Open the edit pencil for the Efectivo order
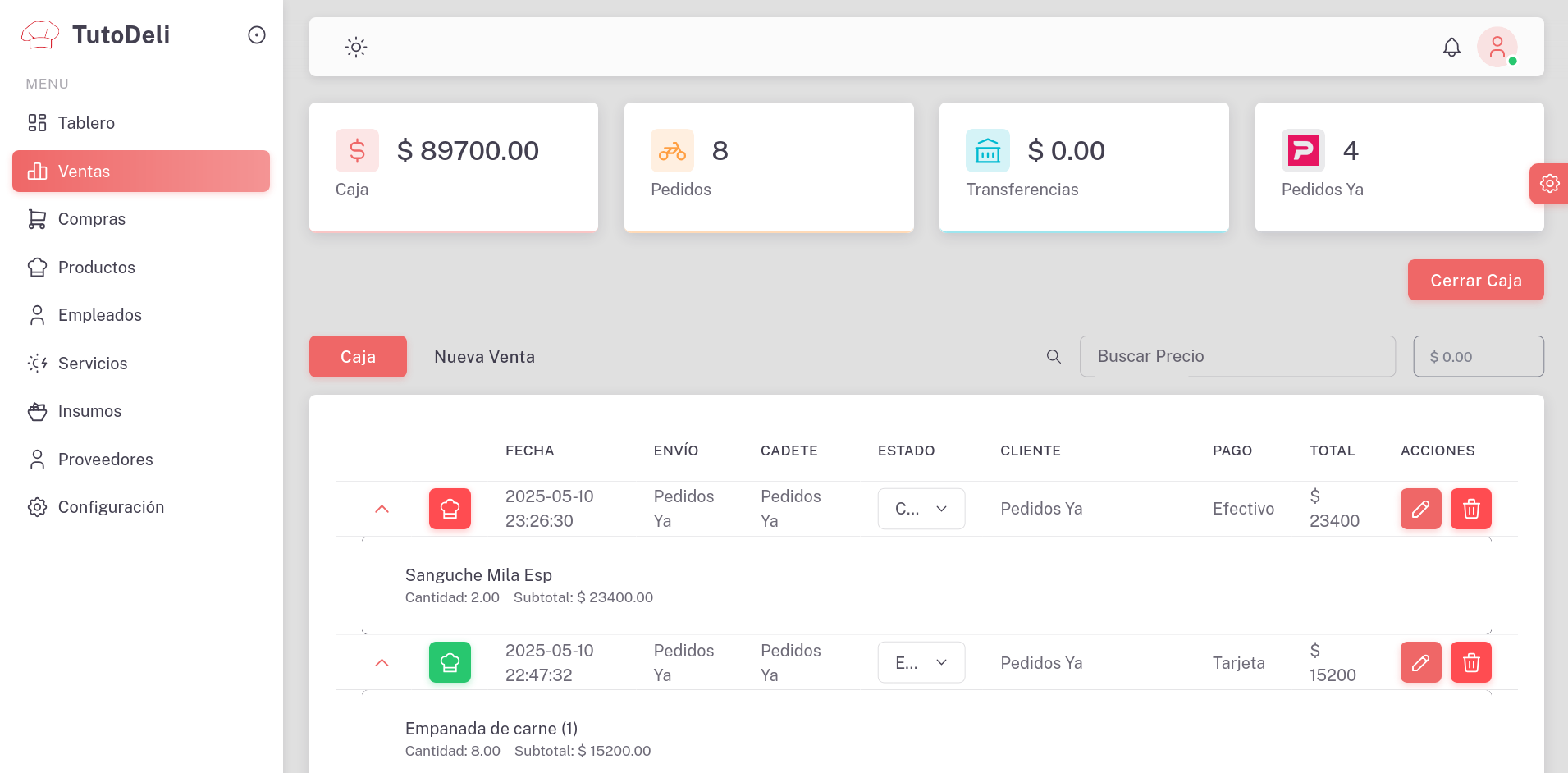 (1420, 509)
